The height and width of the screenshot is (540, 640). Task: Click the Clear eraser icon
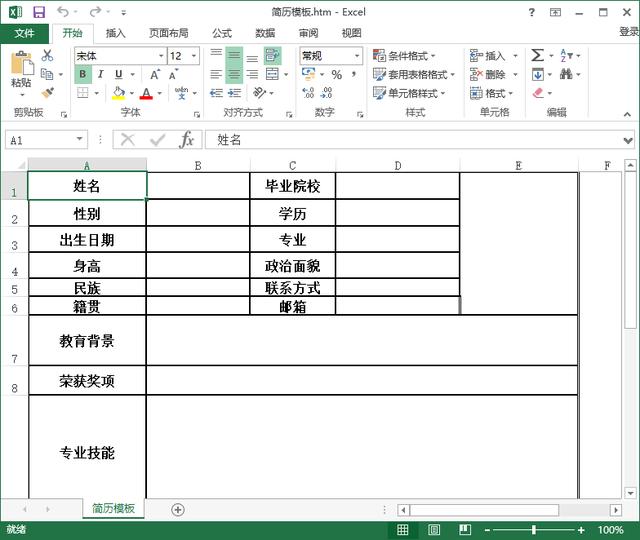(x=538, y=93)
